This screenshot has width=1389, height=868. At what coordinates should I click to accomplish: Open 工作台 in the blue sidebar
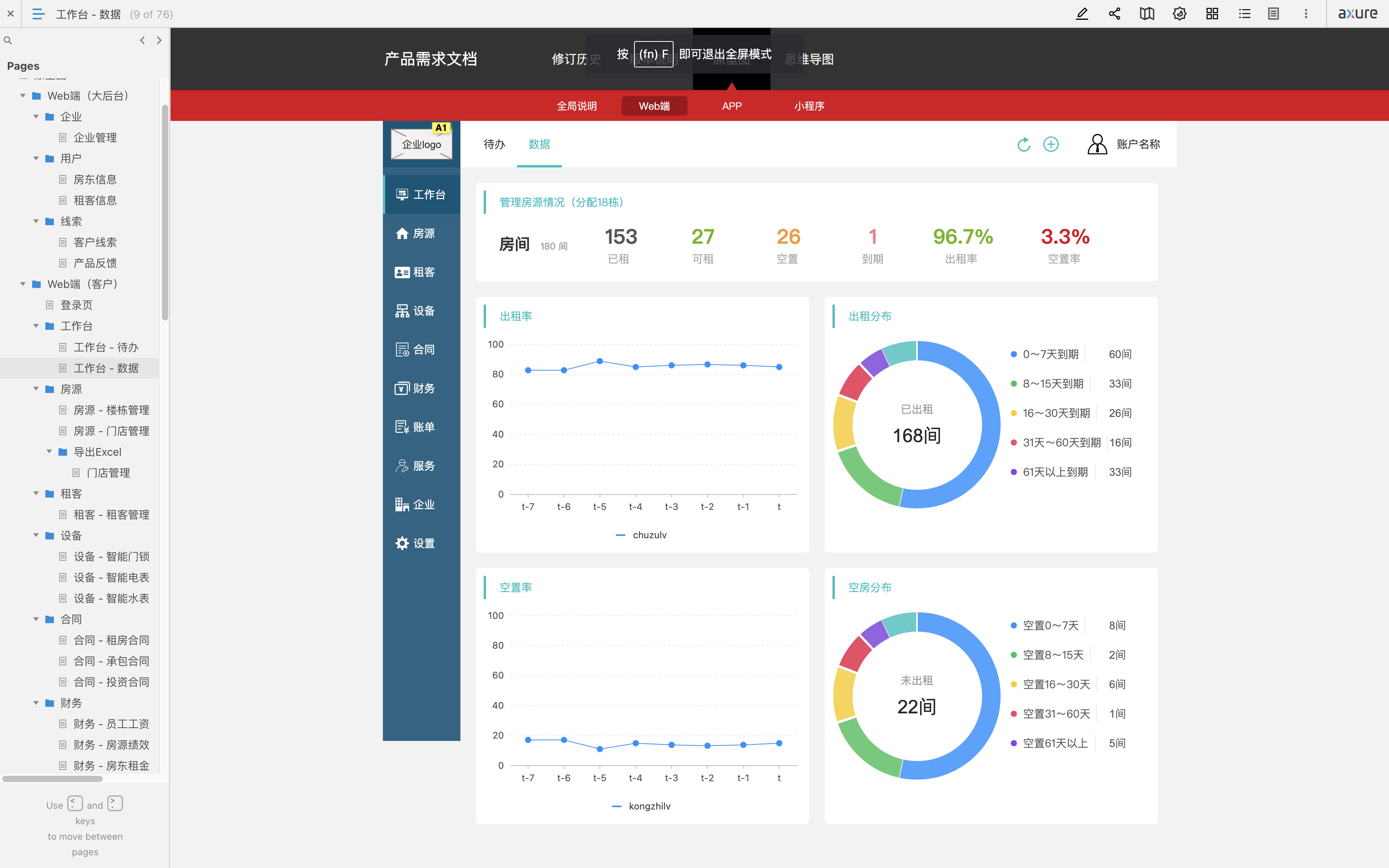[x=421, y=195]
